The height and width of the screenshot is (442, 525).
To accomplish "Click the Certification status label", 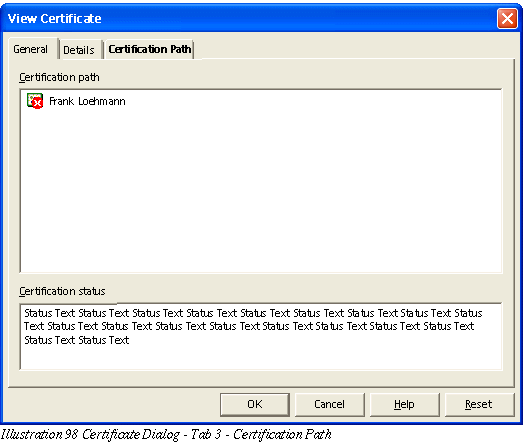I will click(x=62, y=291).
